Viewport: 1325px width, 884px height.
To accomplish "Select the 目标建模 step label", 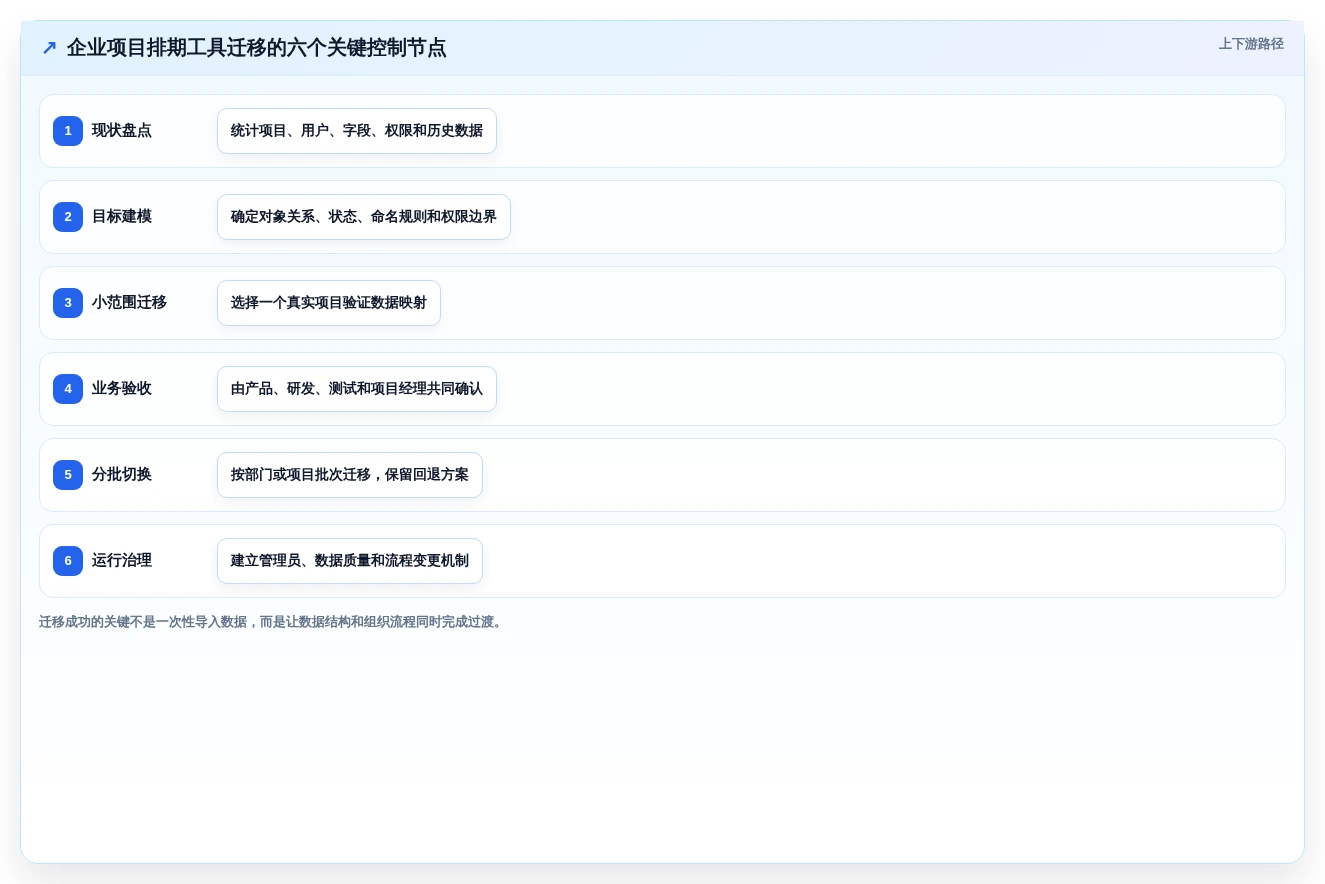I will [x=122, y=217].
